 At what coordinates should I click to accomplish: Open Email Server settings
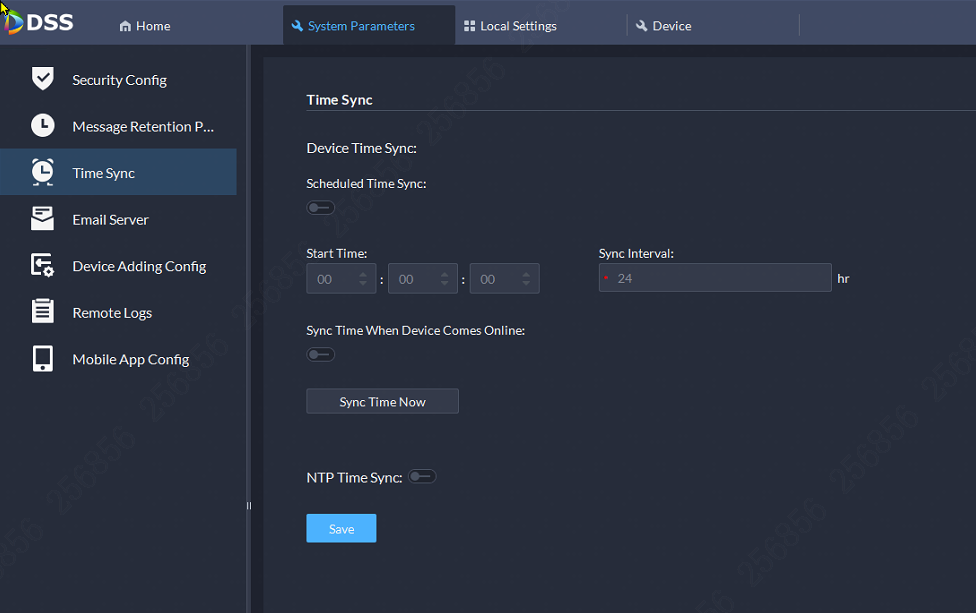tap(118, 219)
